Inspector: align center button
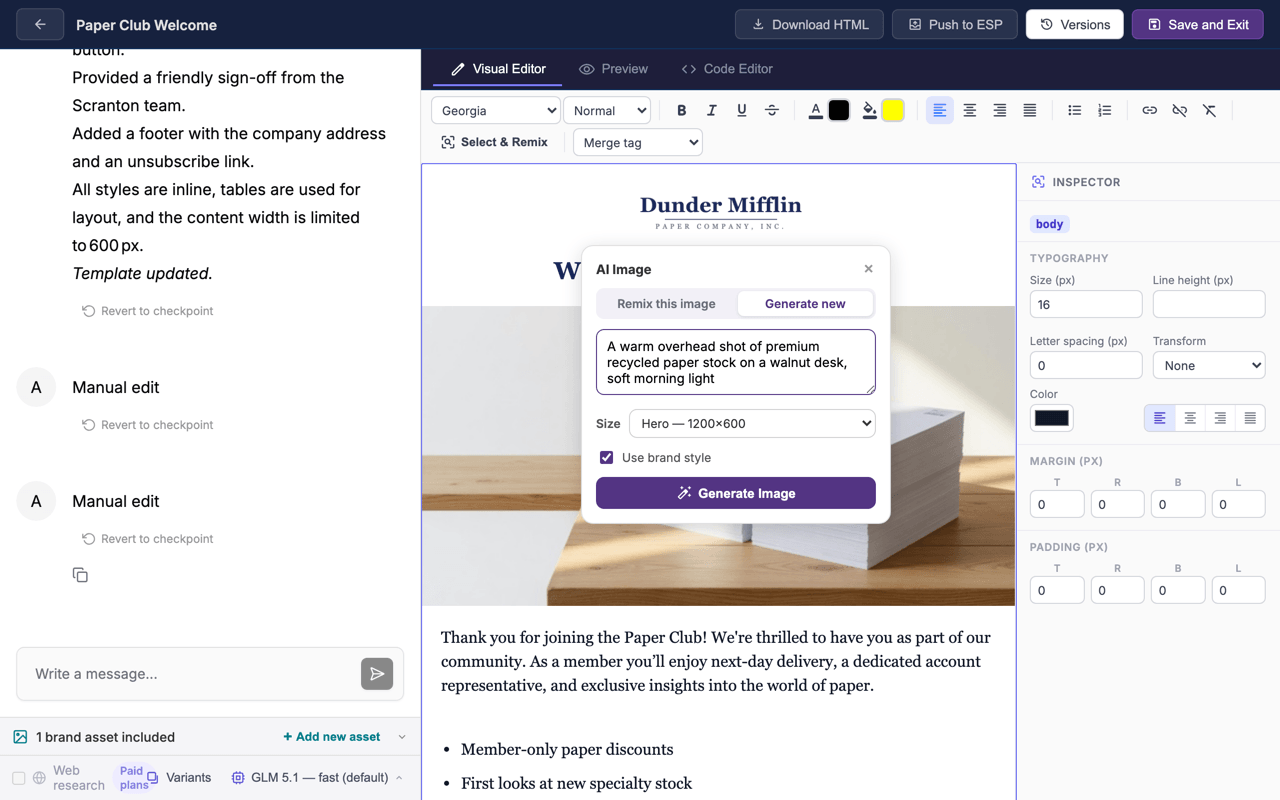 pyautogui.click(x=1190, y=418)
